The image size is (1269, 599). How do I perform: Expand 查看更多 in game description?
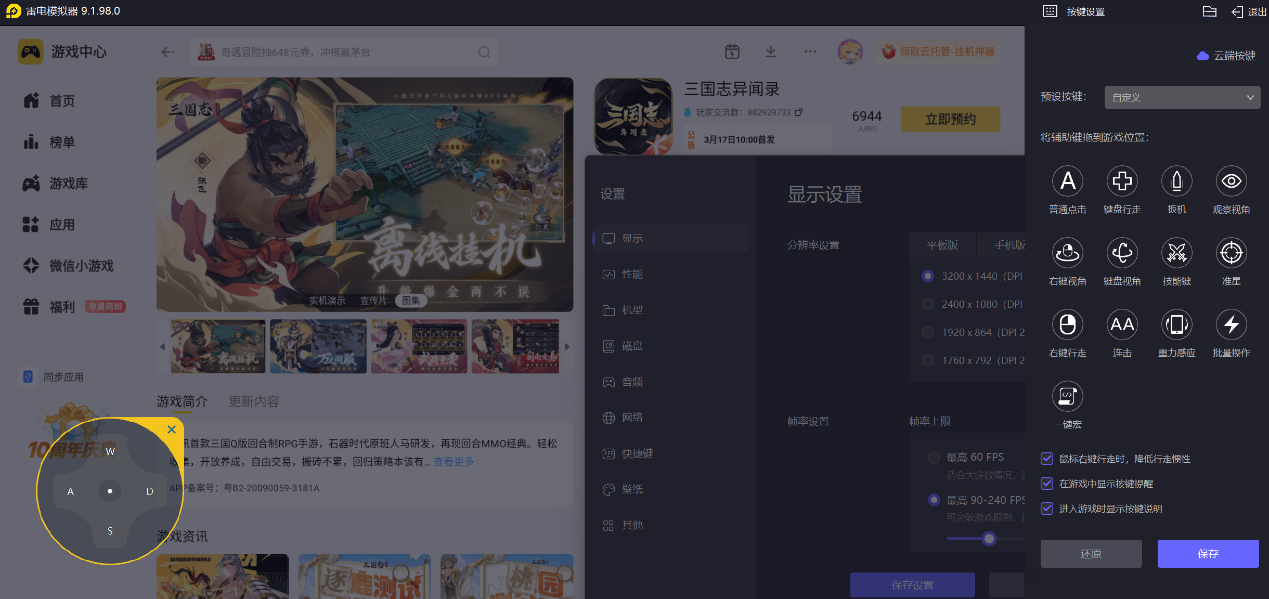pyautogui.click(x=454, y=461)
